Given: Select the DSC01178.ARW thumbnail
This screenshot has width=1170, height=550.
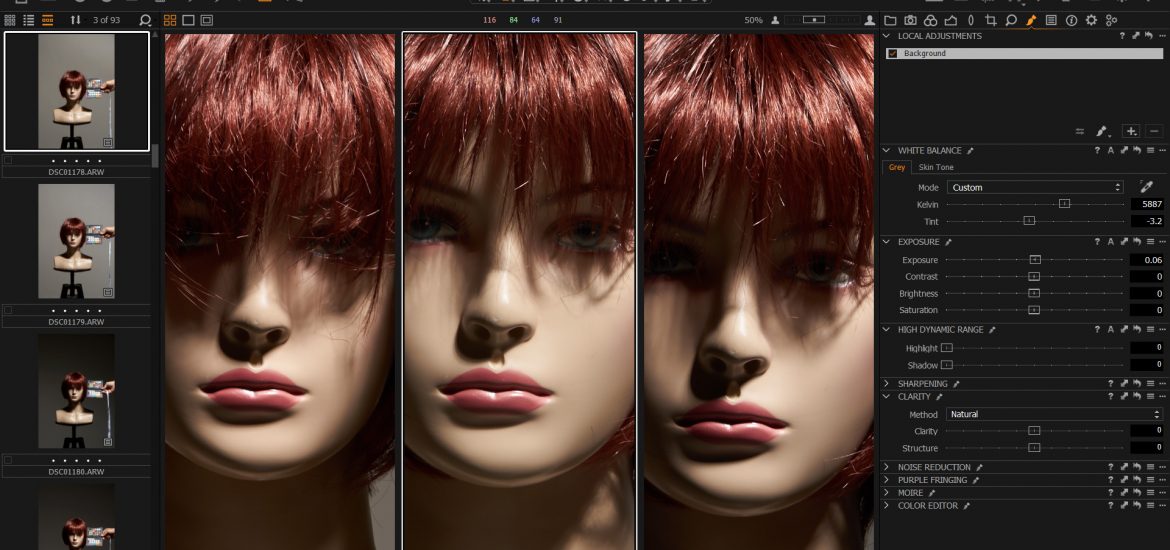Looking at the screenshot, I should coord(76,91).
